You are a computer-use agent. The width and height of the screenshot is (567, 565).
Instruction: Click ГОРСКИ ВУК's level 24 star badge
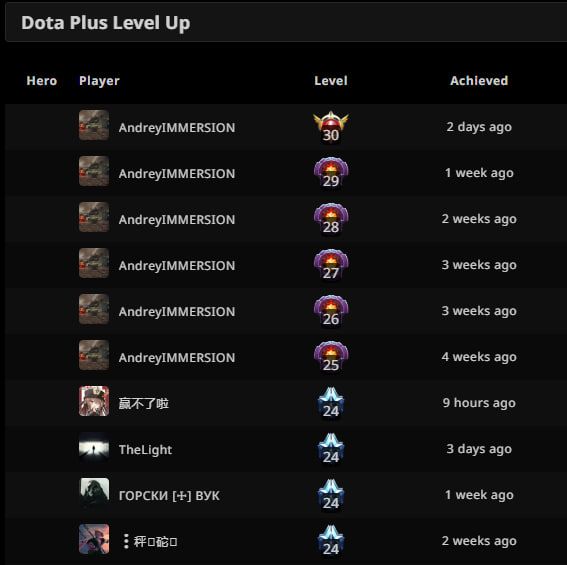331,494
